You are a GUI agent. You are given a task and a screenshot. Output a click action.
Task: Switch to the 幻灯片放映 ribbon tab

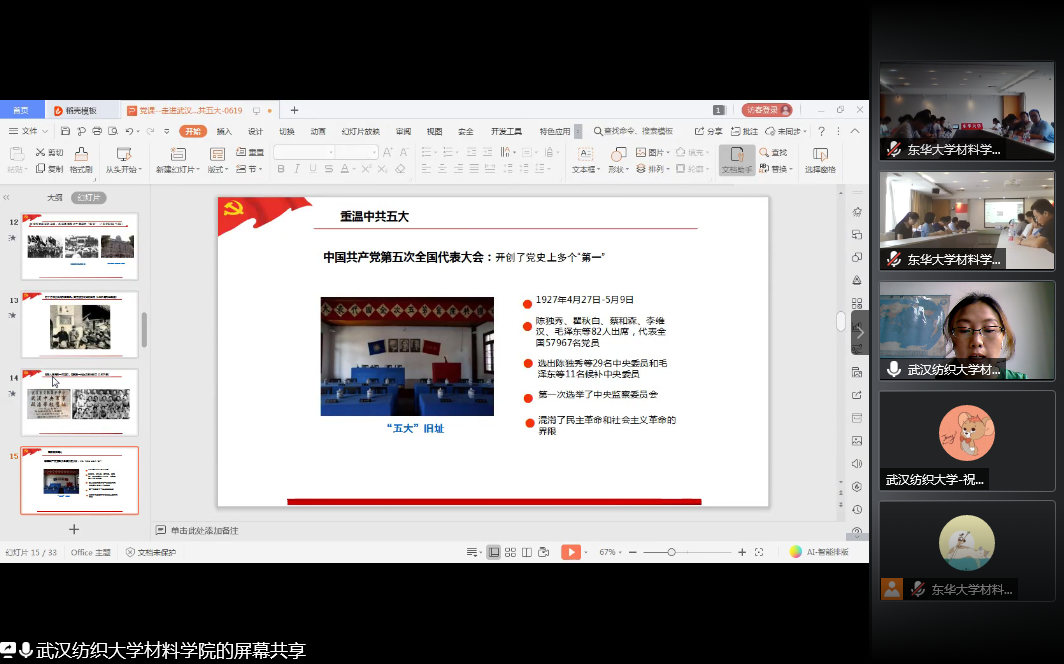(x=360, y=131)
